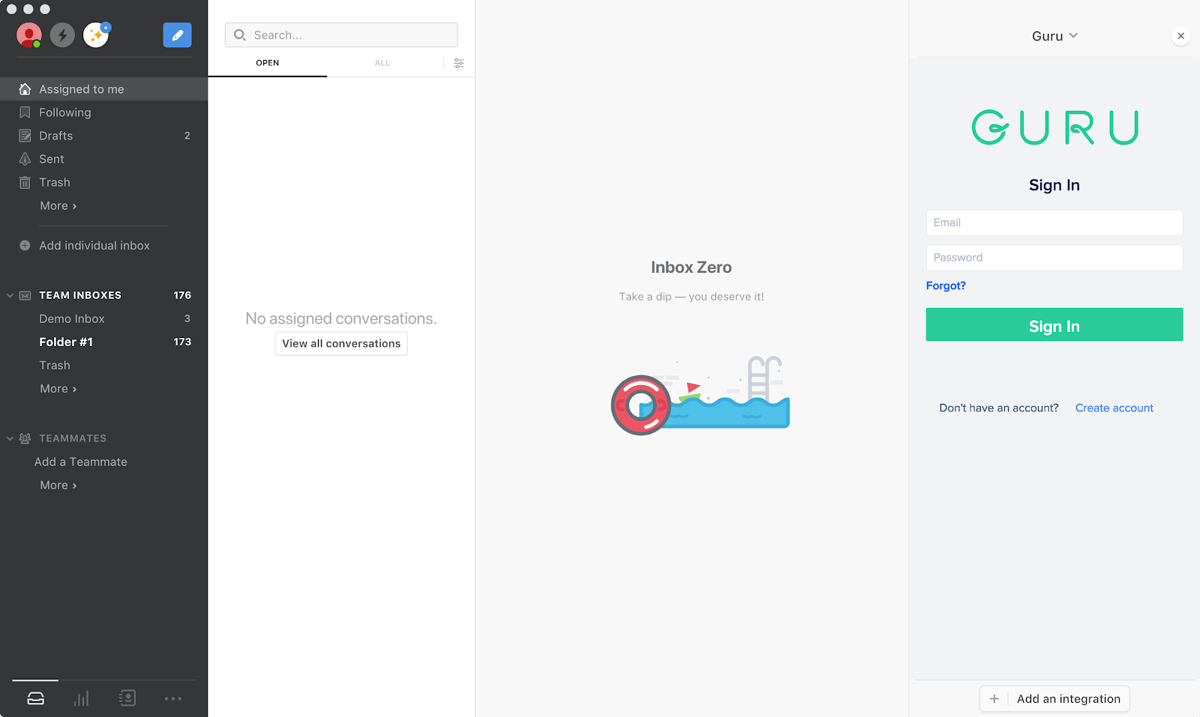Image resolution: width=1200 pixels, height=717 pixels.
Task: Open the Create account link
Action: click(1114, 407)
